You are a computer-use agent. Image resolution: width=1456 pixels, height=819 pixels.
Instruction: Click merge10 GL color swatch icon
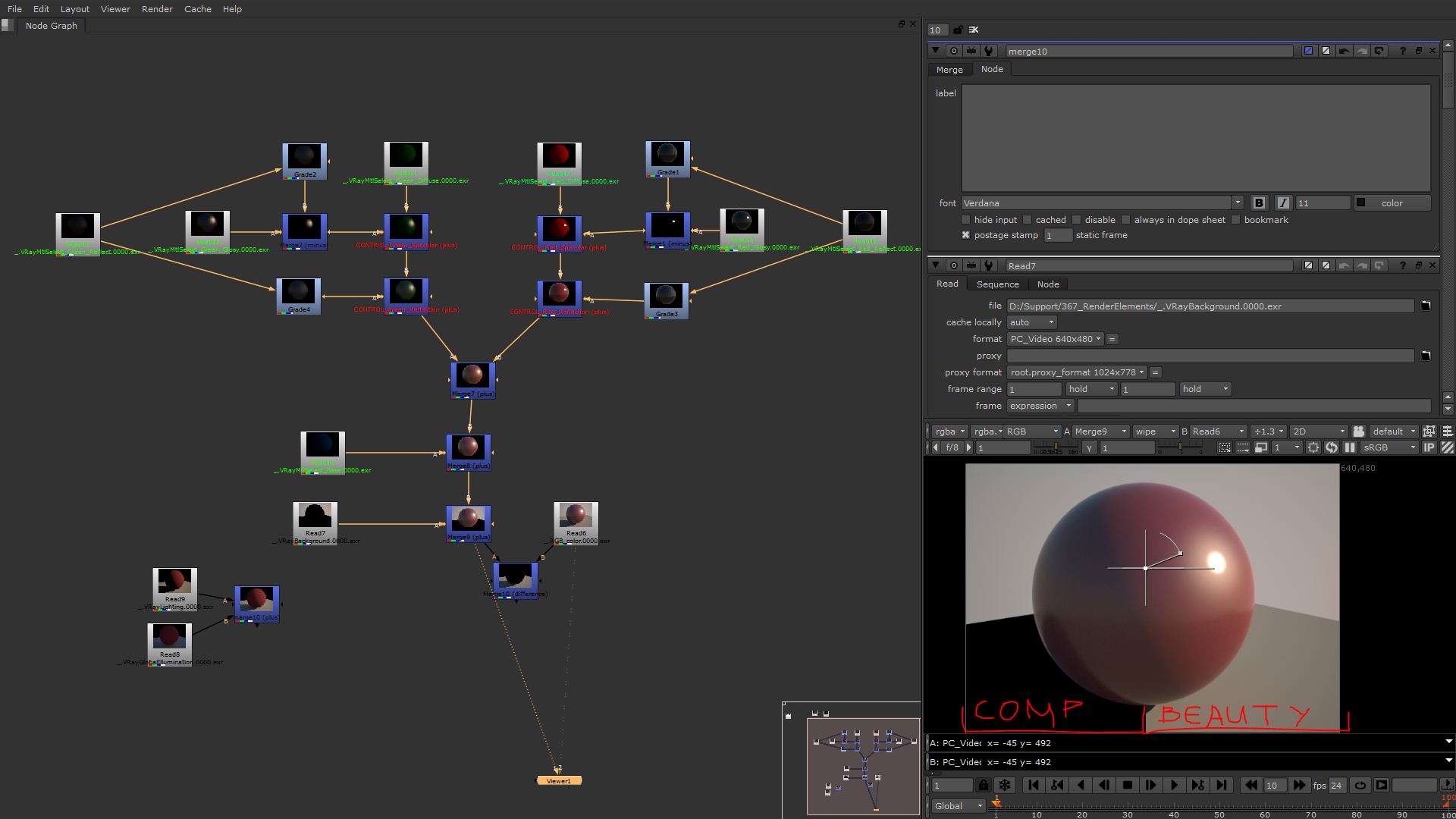[1326, 51]
